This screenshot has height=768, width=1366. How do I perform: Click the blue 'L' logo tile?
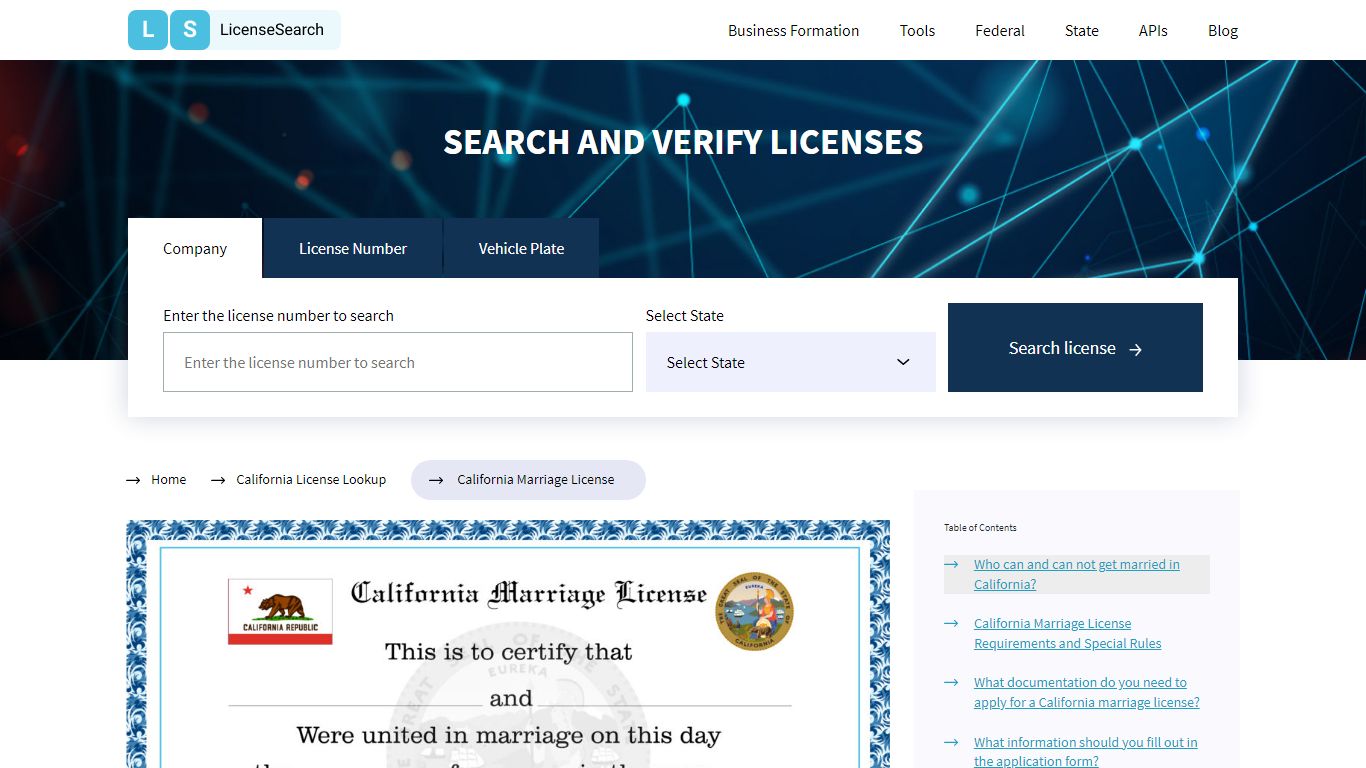pos(148,30)
